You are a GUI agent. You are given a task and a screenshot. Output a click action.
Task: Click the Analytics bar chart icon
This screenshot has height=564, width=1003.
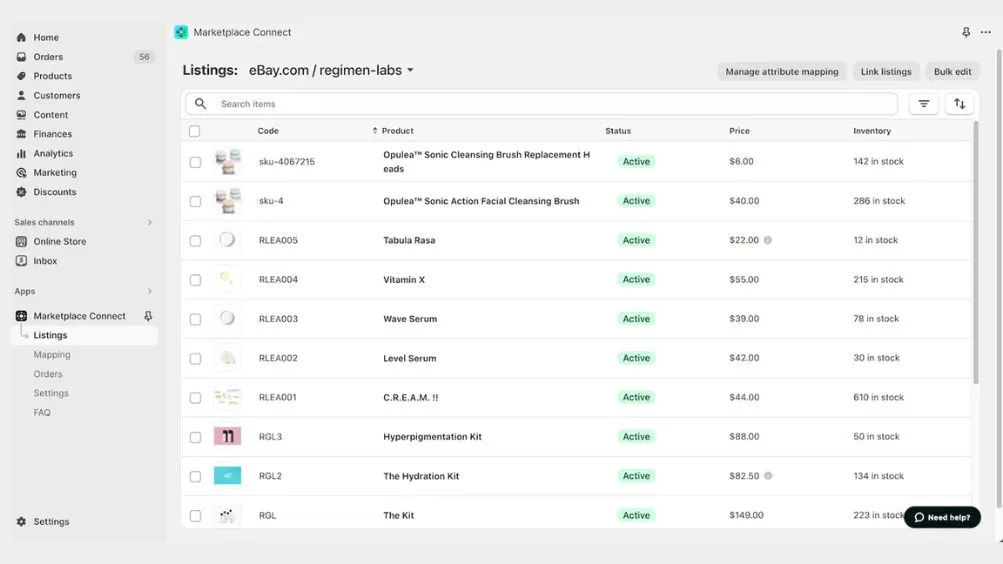pos(21,153)
